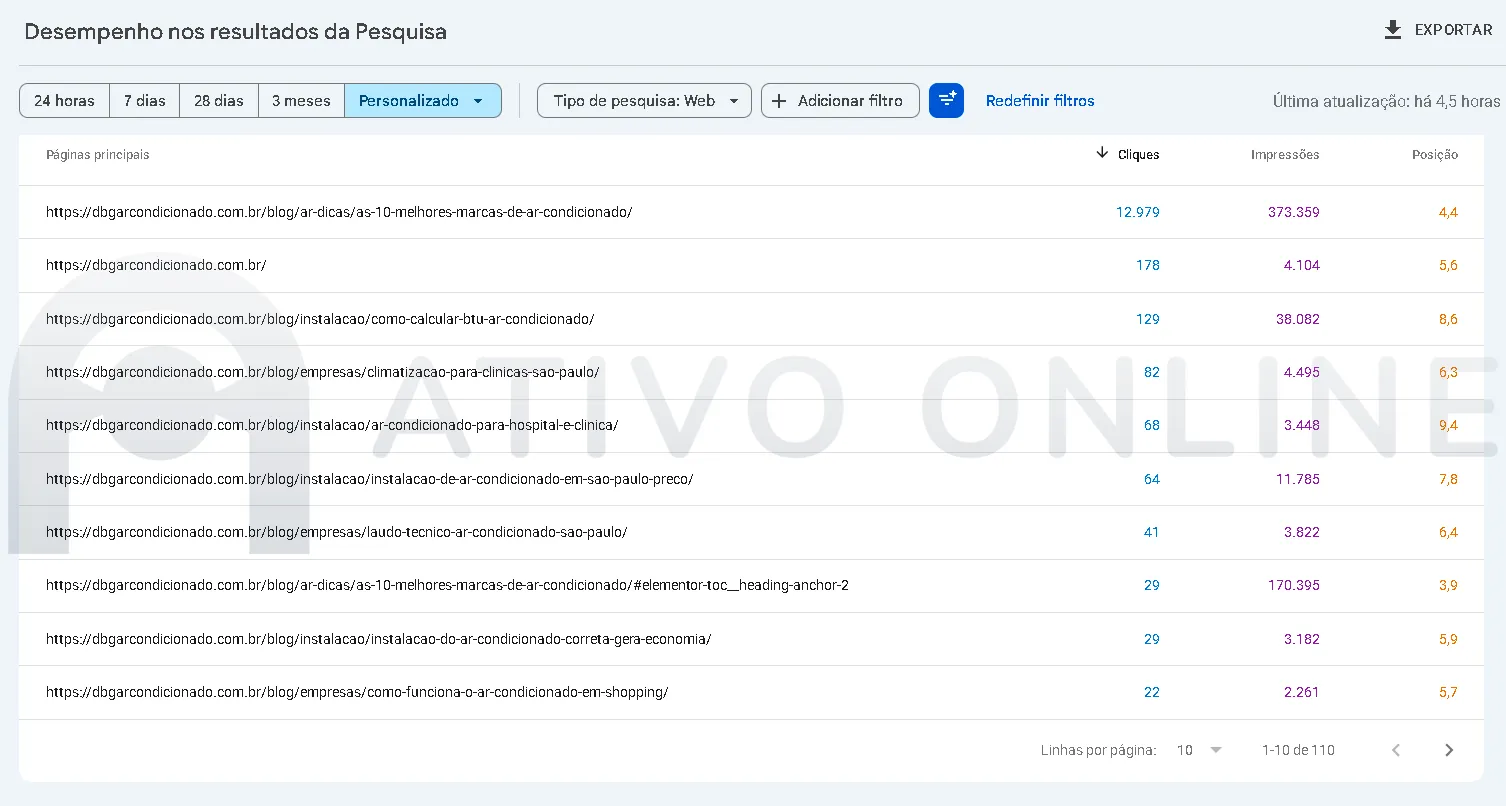Click the 1-10 de 110 pagination text
Image resolution: width=1506 pixels, height=806 pixels.
pos(1298,750)
